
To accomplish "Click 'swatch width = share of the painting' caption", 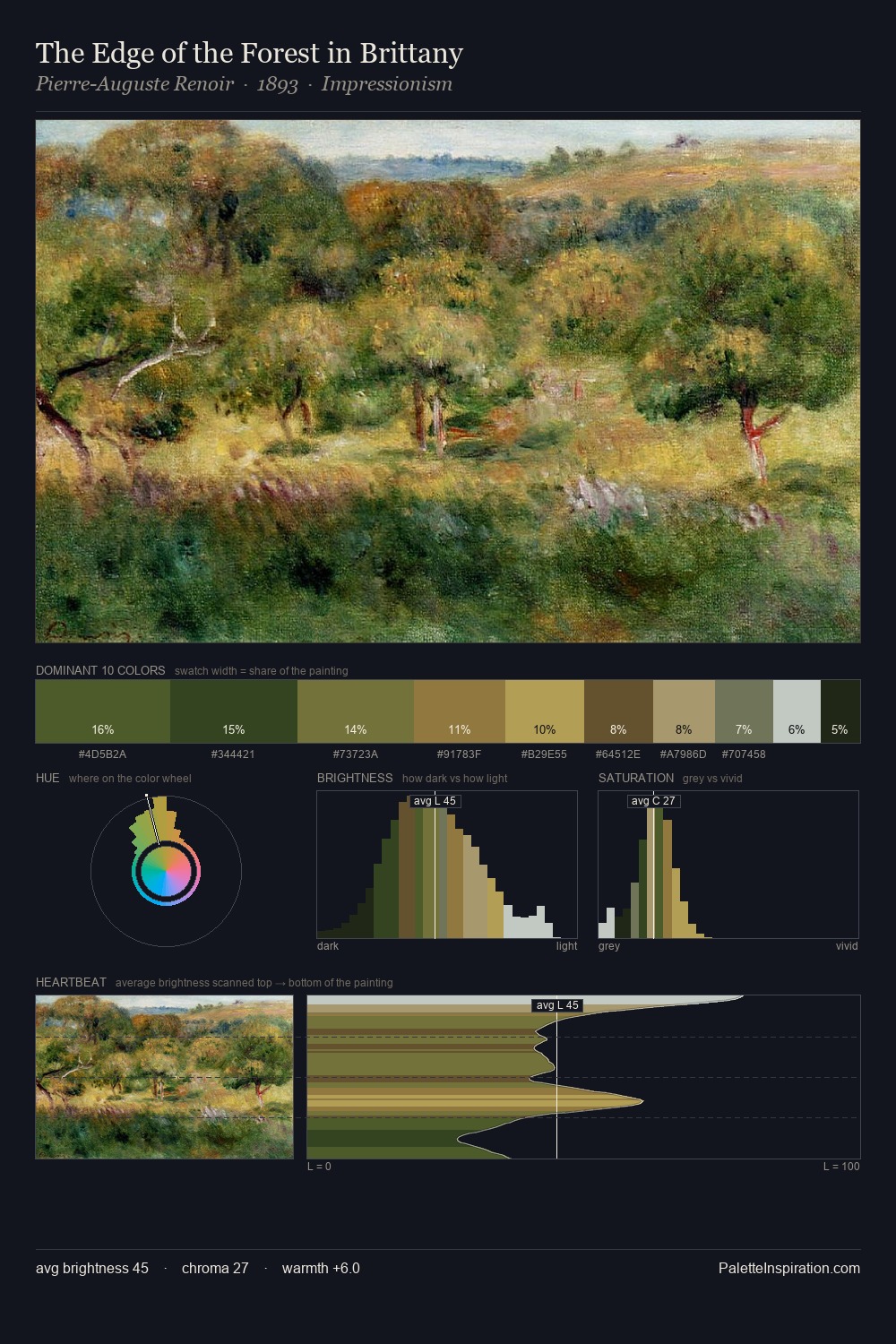I will pyautogui.click(x=262, y=671).
